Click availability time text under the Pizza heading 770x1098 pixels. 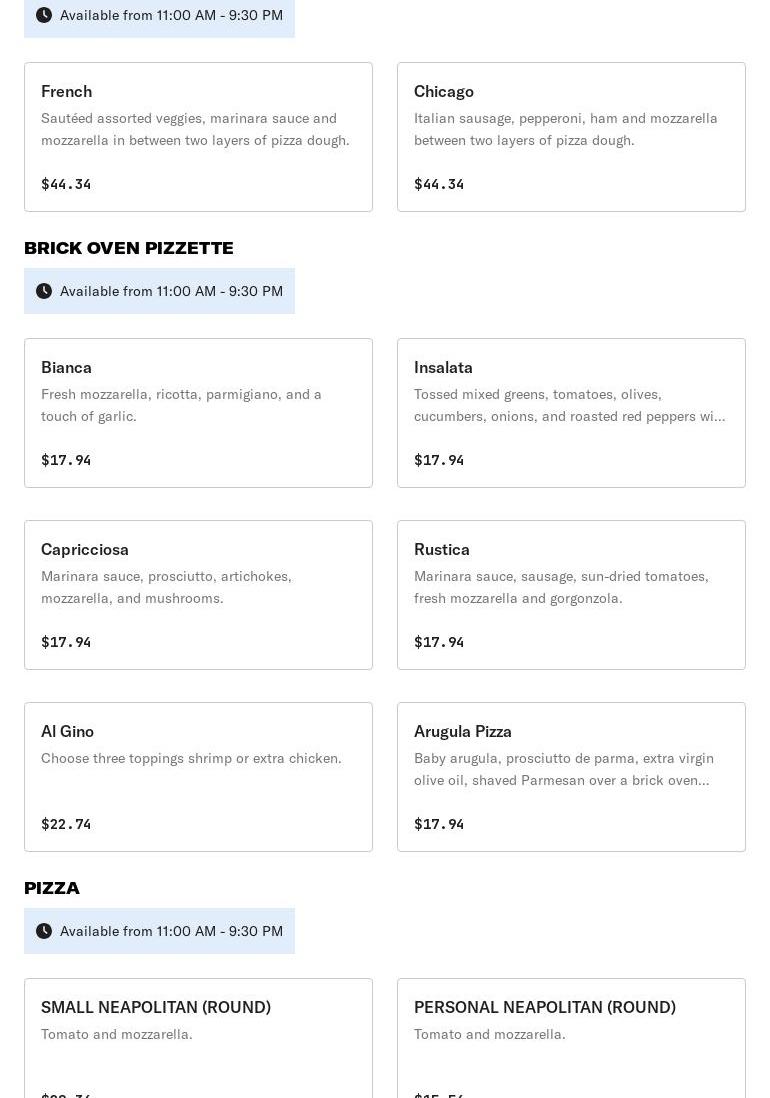point(171,931)
